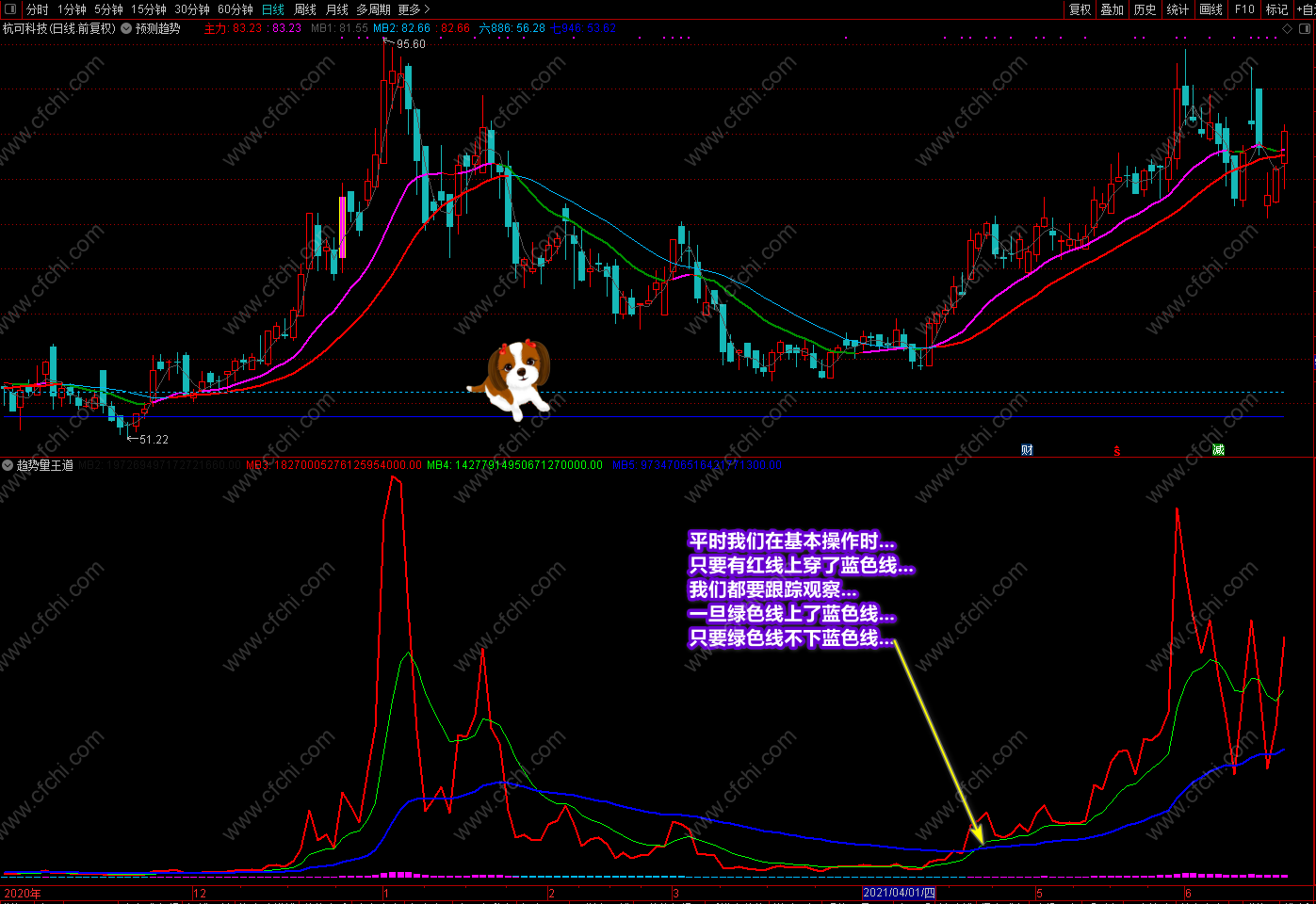Screen dimensions: 1316x904
Task: Click the MB1: 81.55 indicator value
Action: 339,28
